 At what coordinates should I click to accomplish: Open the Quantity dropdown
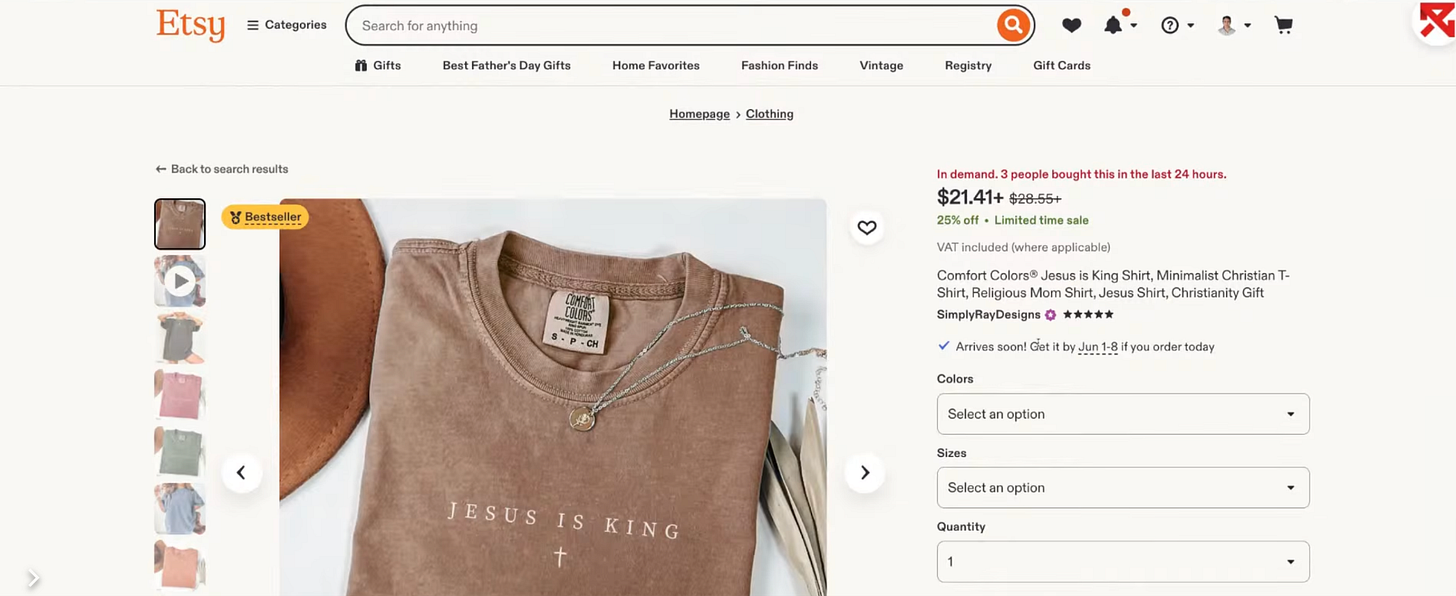pos(1123,562)
